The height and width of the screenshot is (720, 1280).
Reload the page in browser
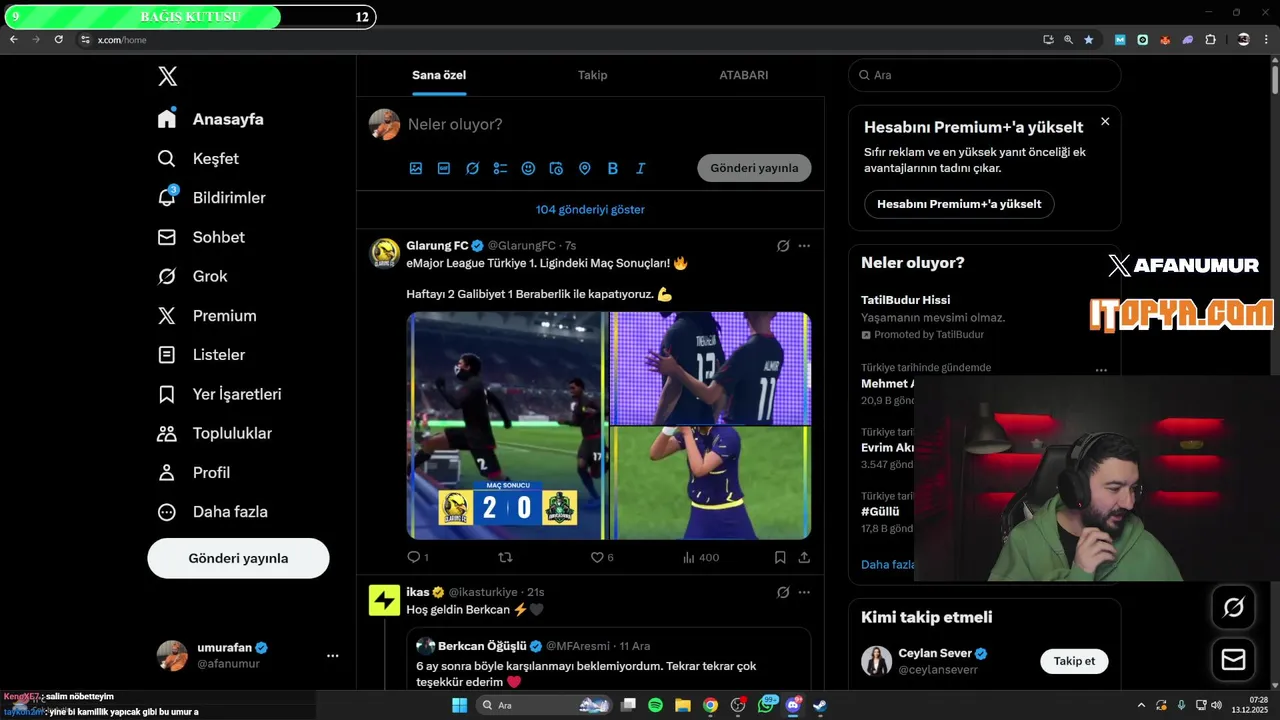[59, 39]
